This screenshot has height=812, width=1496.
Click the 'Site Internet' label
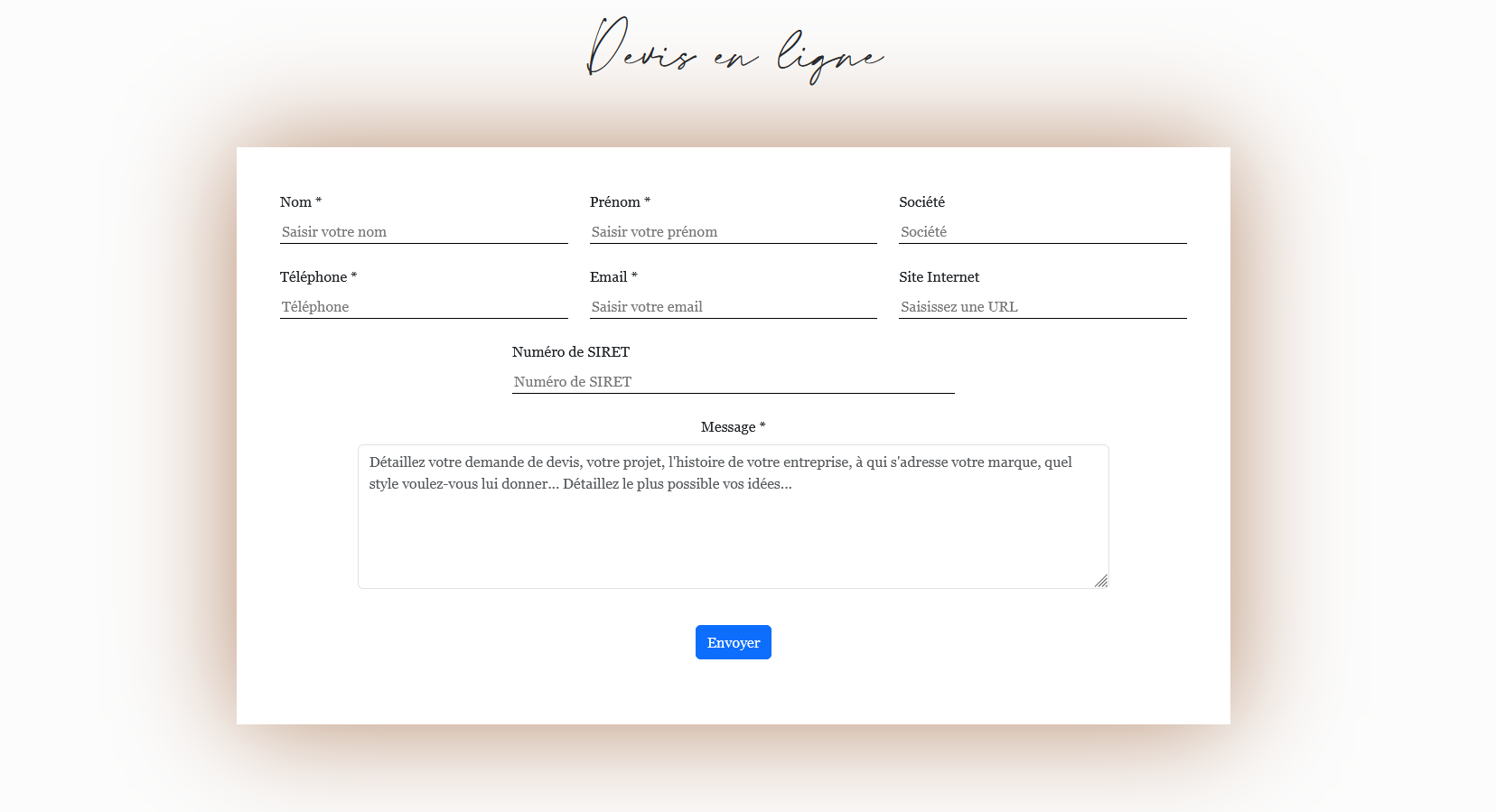click(939, 277)
